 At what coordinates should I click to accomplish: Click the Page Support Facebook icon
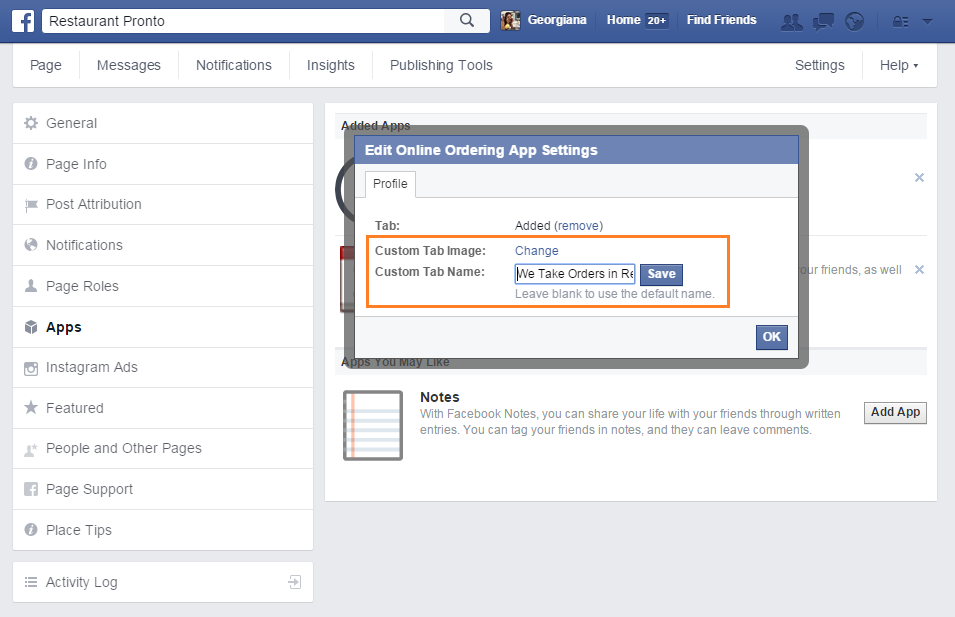click(x=30, y=489)
